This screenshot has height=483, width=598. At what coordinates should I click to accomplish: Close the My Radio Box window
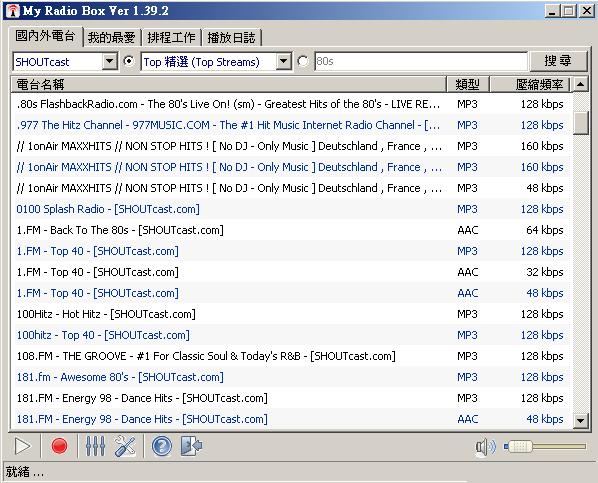click(x=587, y=11)
